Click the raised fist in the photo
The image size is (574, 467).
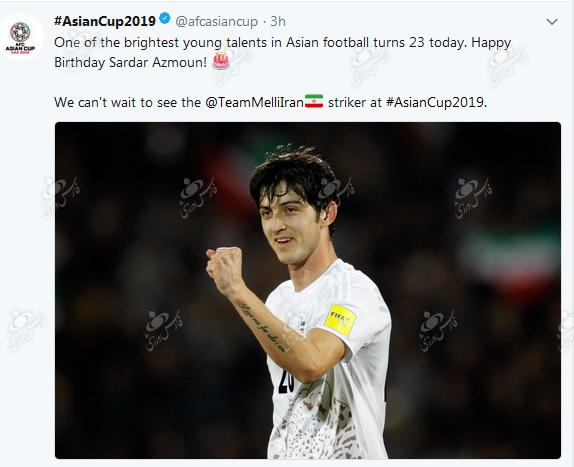225,270
